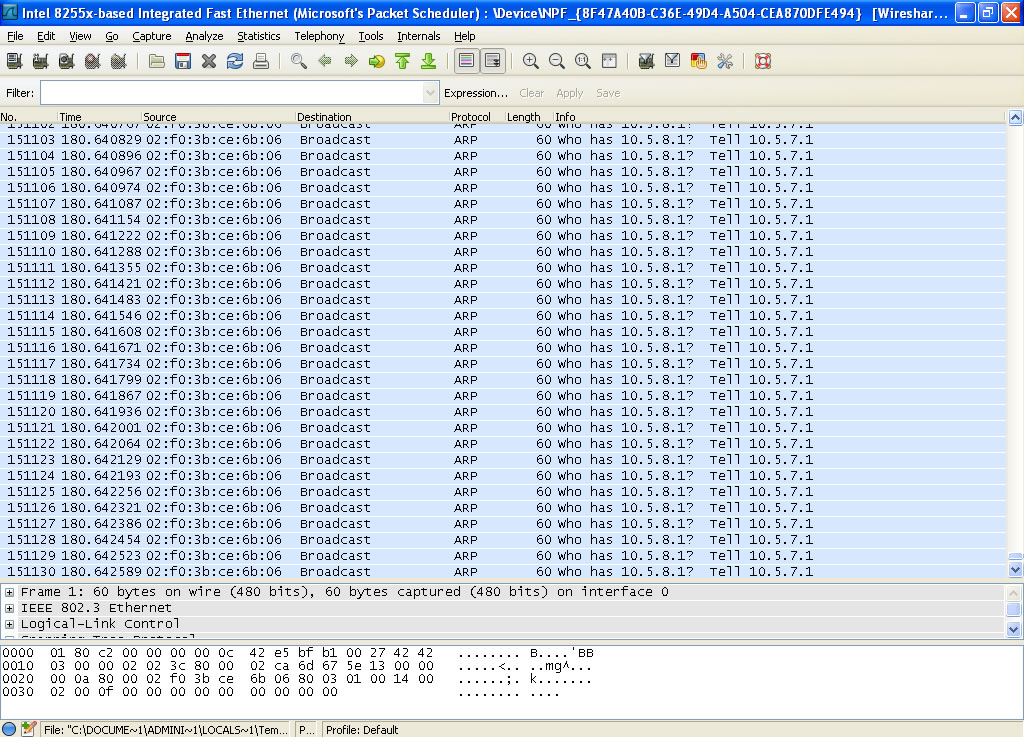Reload the current capture file
The width and height of the screenshot is (1024, 737).
point(235,61)
